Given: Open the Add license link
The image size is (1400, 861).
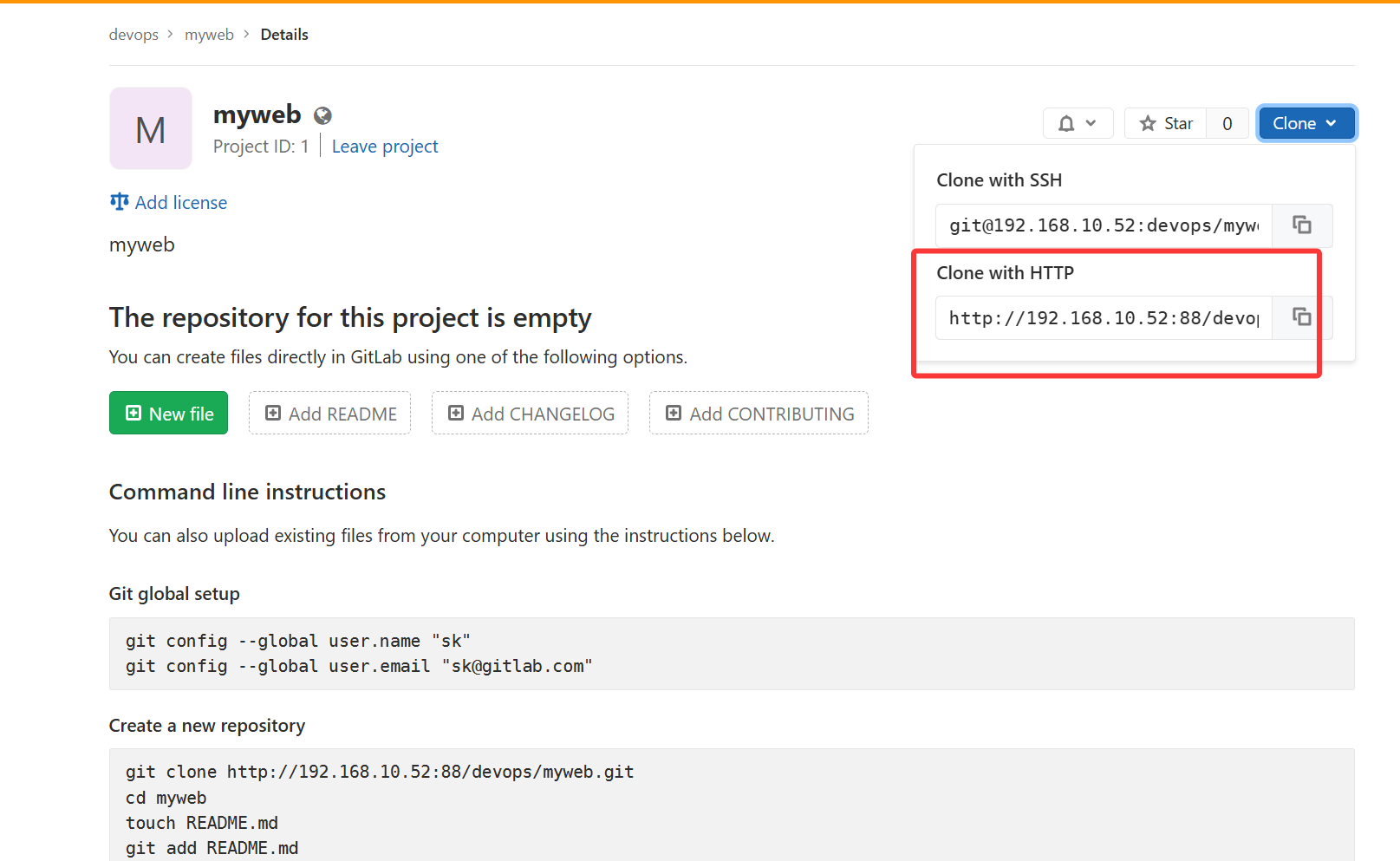Looking at the screenshot, I should coord(180,203).
